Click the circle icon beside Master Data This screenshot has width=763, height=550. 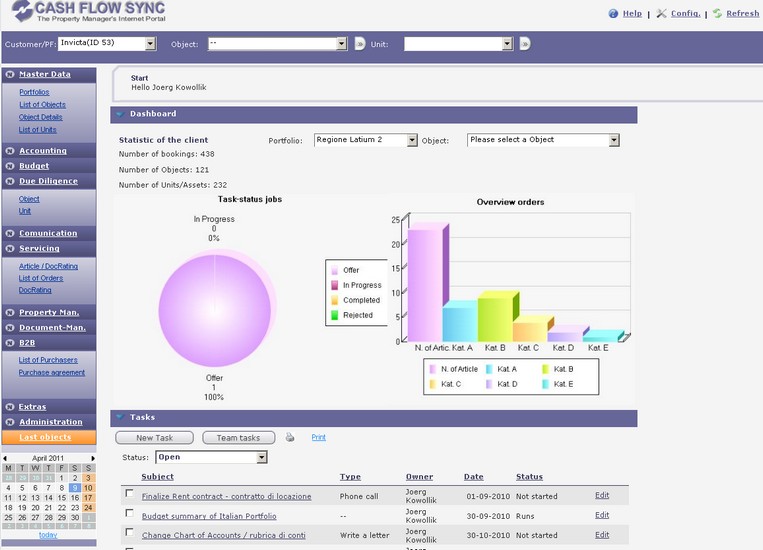coord(10,74)
